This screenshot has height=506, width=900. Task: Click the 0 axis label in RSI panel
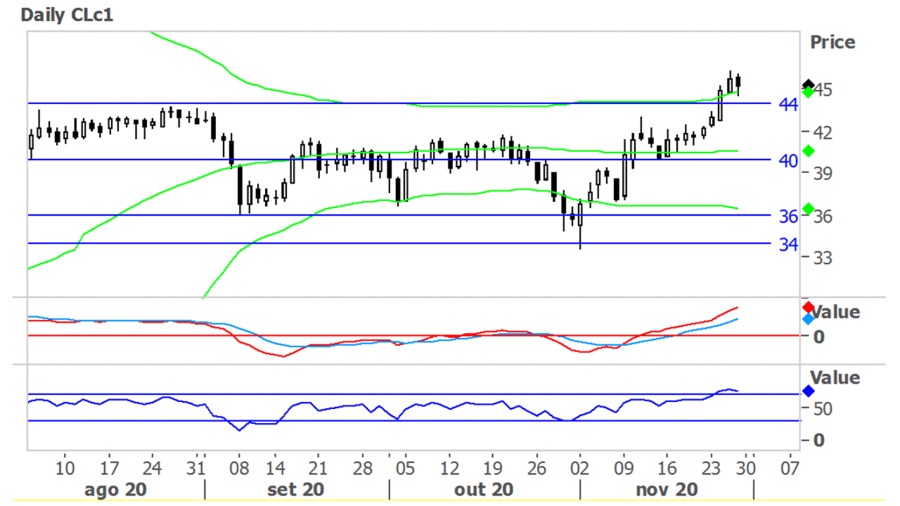(819, 440)
